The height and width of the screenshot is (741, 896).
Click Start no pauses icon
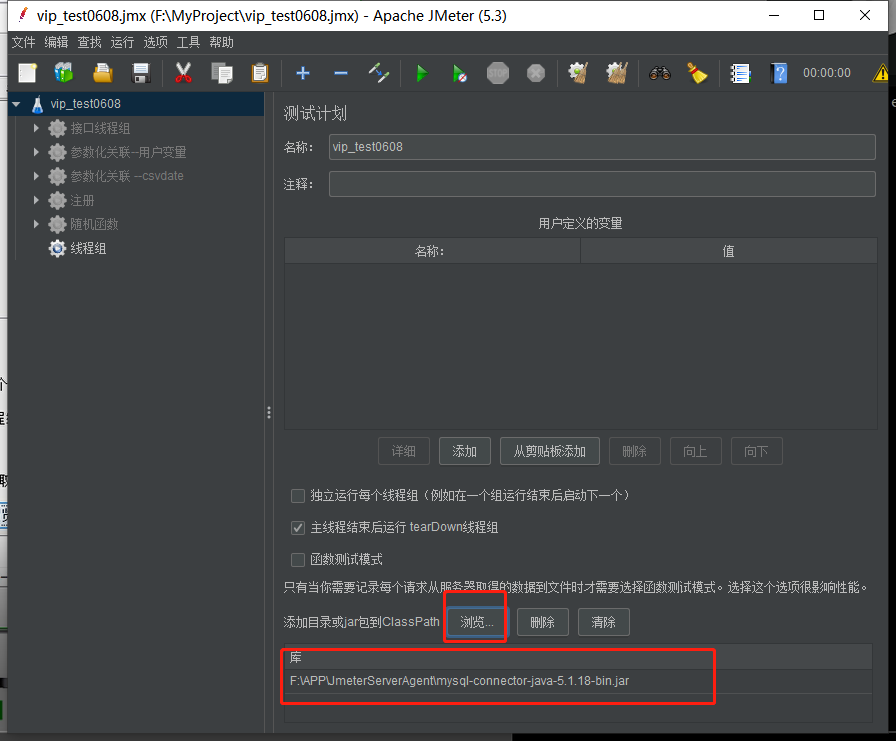pos(459,73)
